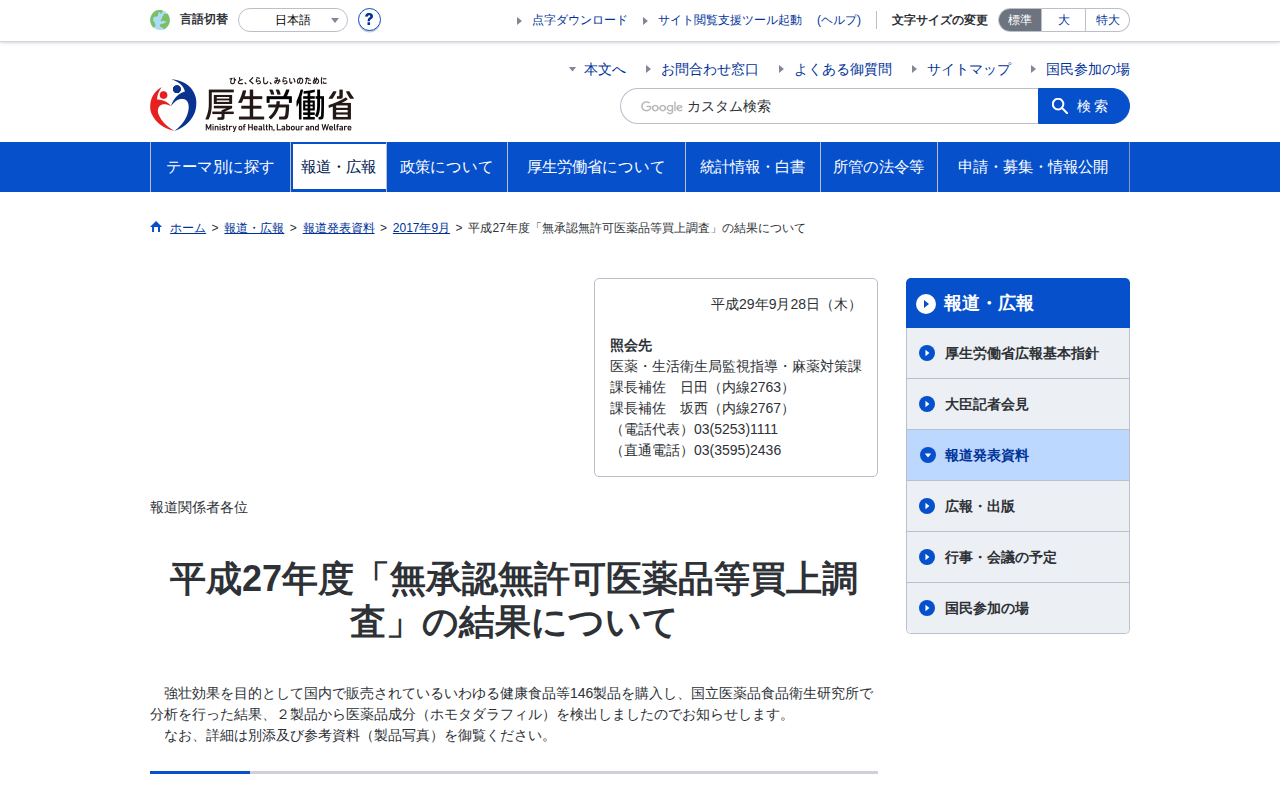Screen dimensions: 1280x800
Task: Set font size to 標準
Action: point(1020,20)
